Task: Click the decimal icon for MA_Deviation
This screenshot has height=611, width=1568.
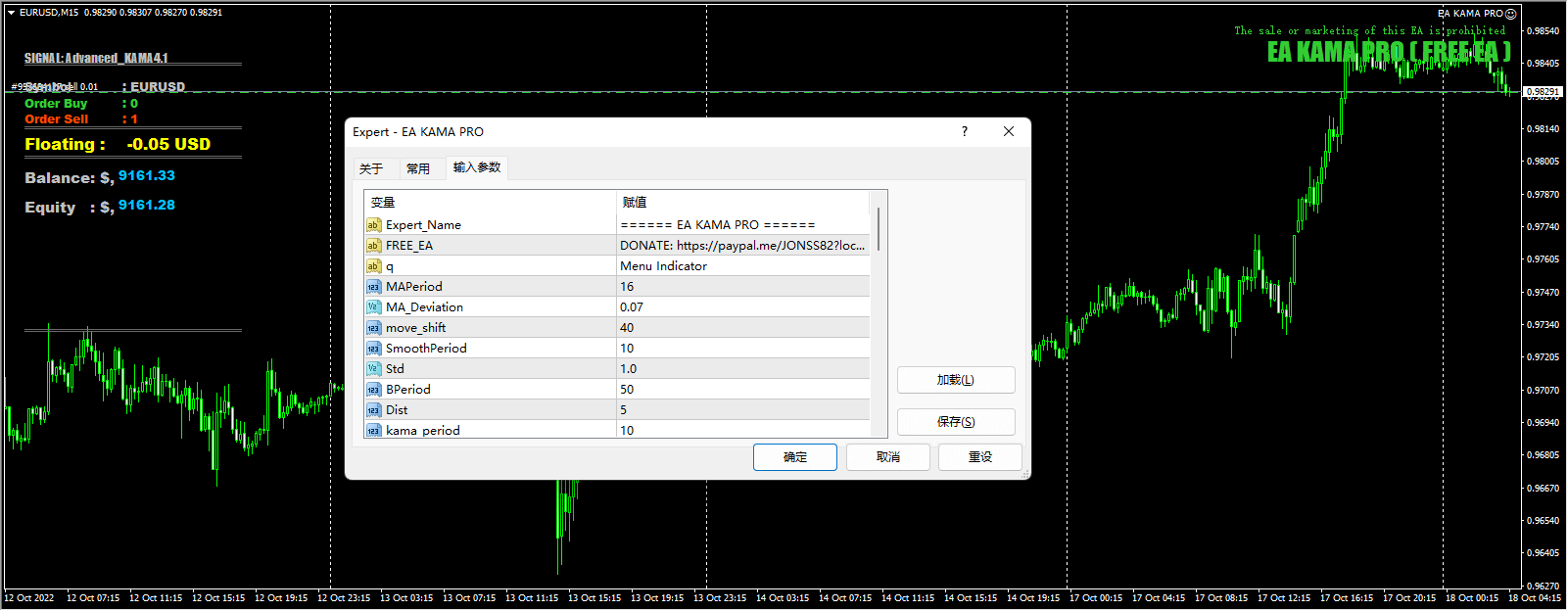Action: point(373,307)
